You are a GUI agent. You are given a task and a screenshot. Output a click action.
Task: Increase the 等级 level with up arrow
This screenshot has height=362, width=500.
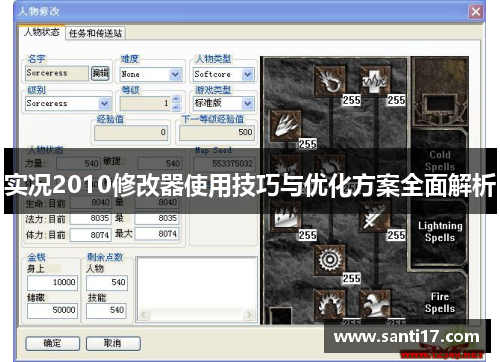(176, 99)
